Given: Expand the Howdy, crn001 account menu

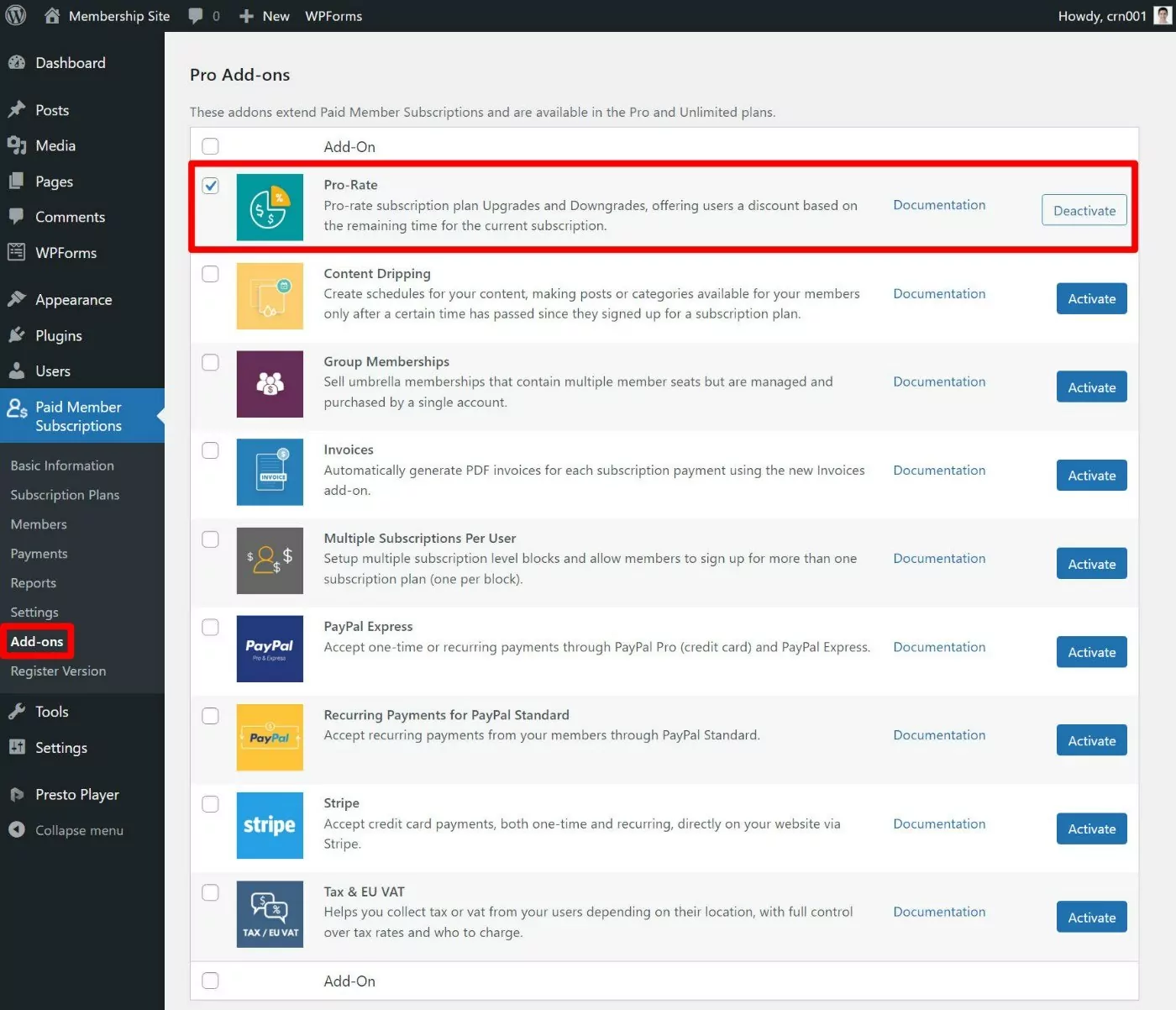Looking at the screenshot, I should 1101,16.
